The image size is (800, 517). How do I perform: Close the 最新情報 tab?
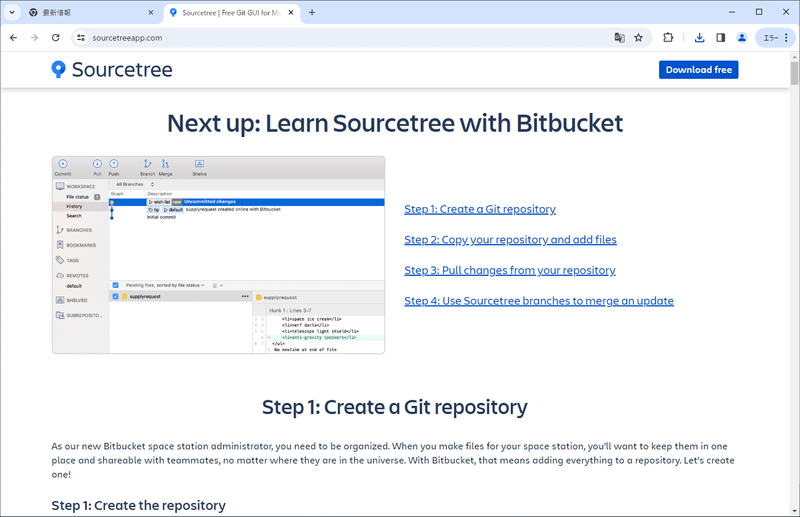pos(151,13)
